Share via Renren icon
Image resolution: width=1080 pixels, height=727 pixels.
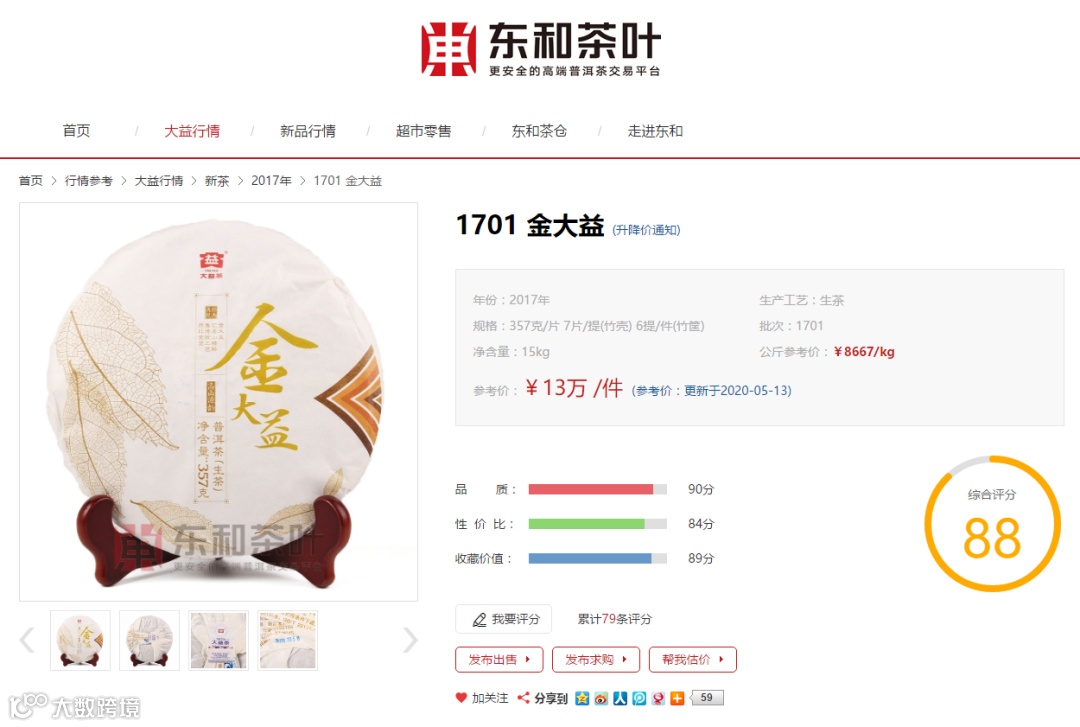point(620,698)
